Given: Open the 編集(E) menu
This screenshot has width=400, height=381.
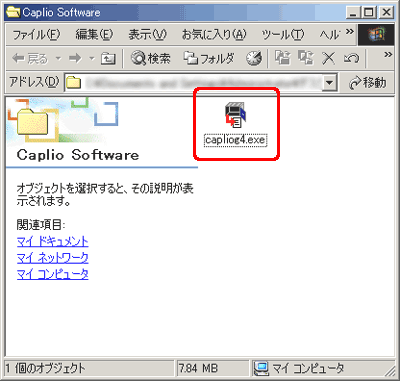Looking at the screenshot, I should (x=94, y=34).
